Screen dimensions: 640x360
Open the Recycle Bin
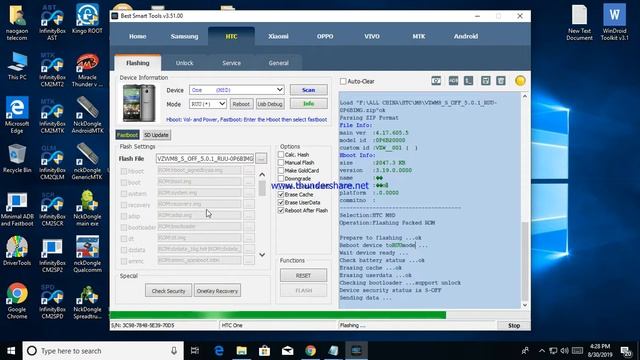pos(17,159)
